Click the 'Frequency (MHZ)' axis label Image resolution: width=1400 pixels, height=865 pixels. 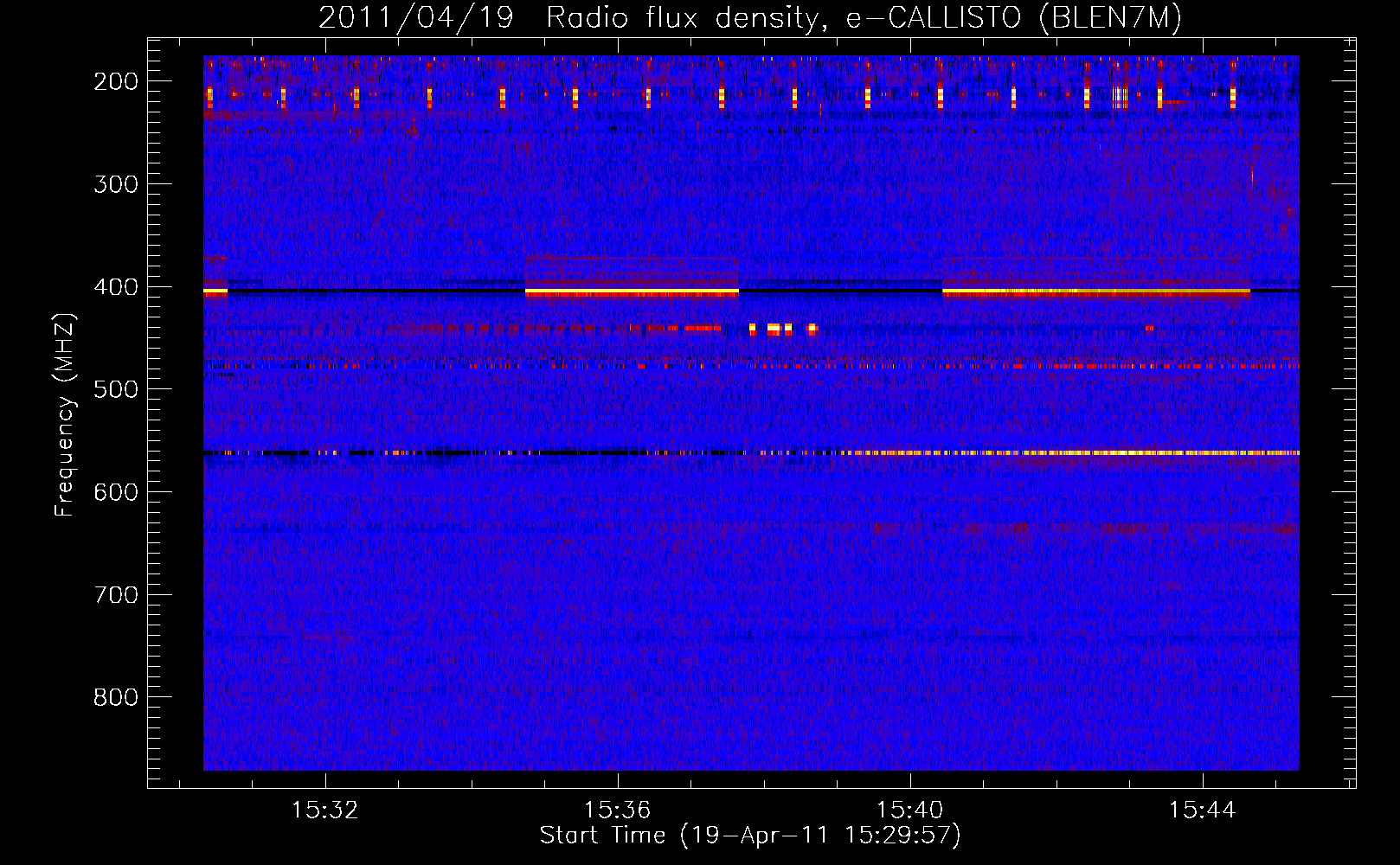tap(65, 414)
